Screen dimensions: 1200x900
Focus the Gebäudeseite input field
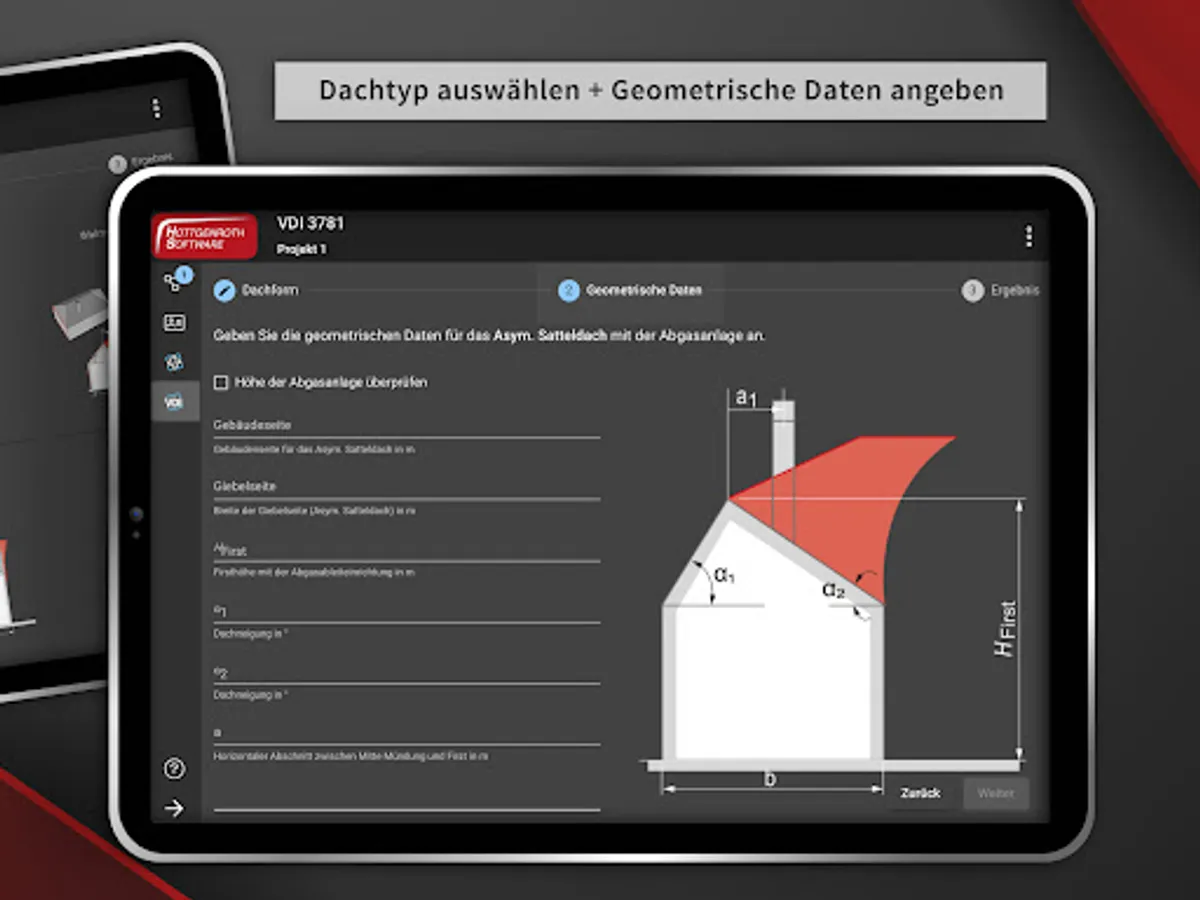coord(407,426)
